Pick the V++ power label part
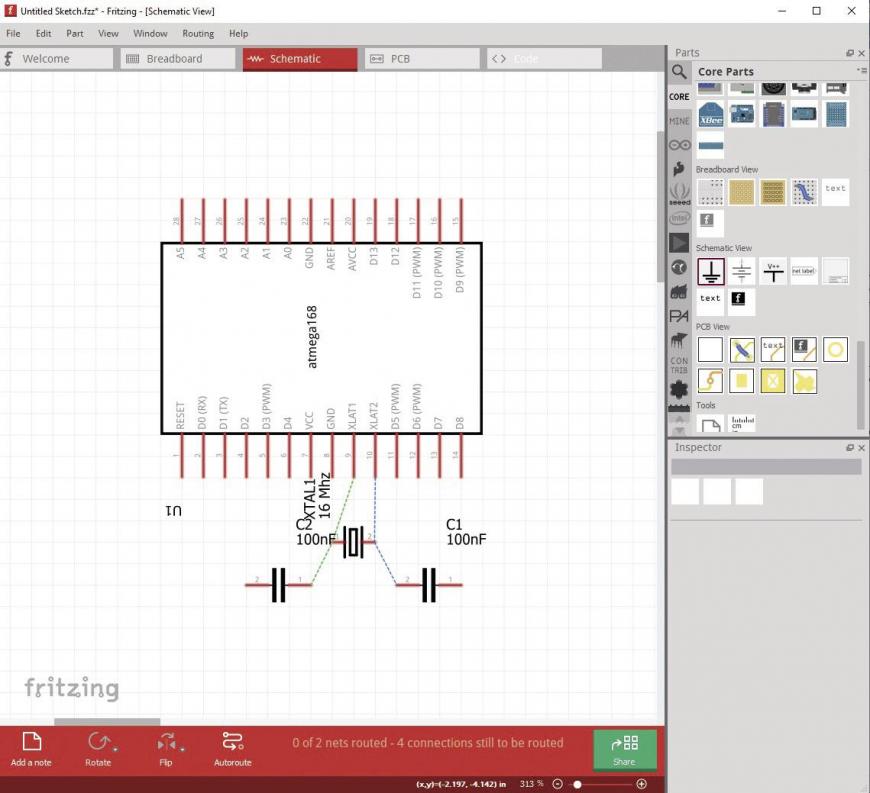 coord(773,272)
